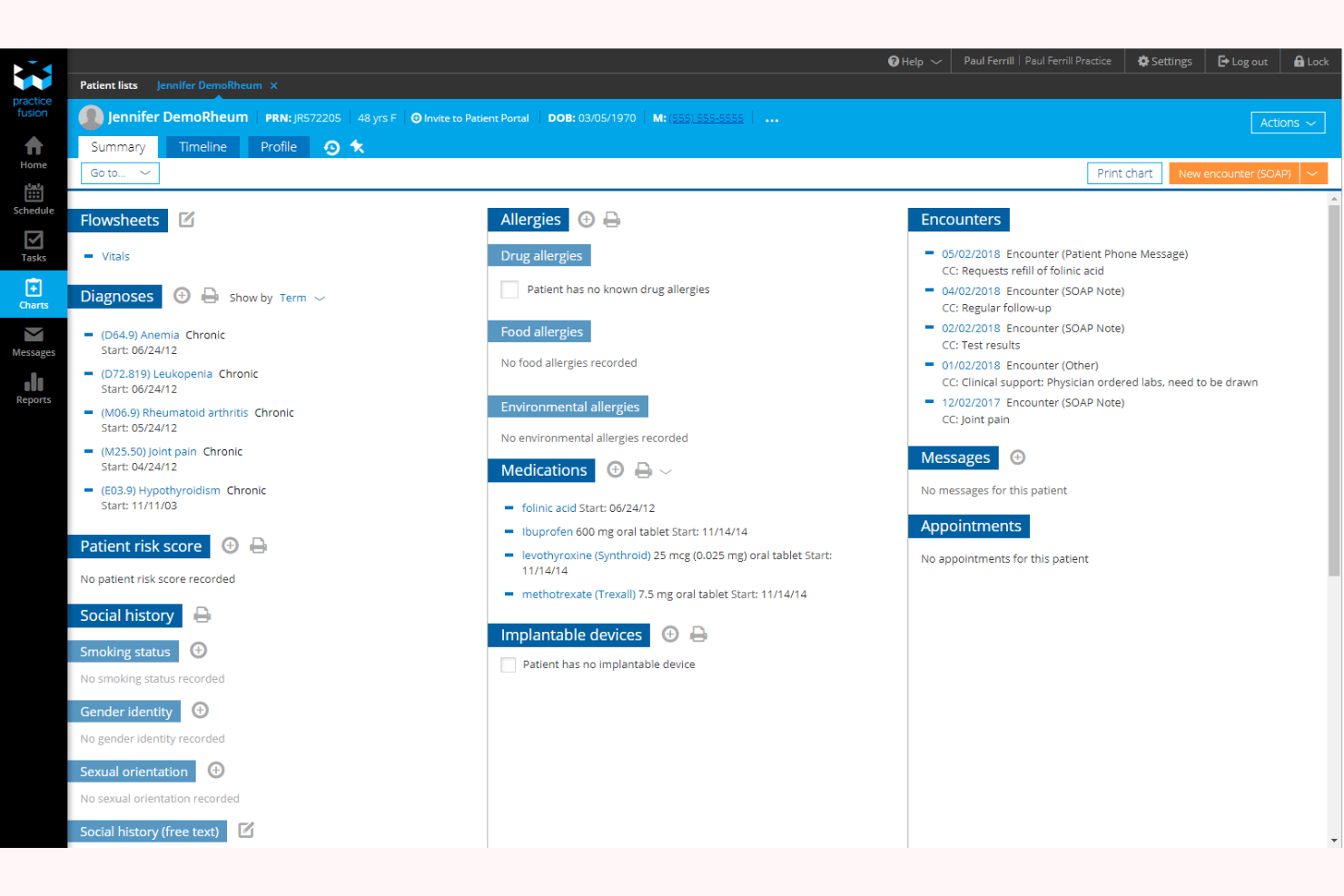Open the Tasks sidebar icon
The height and width of the screenshot is (896, 1344).
pyautogui.click(x=34, y=246)
